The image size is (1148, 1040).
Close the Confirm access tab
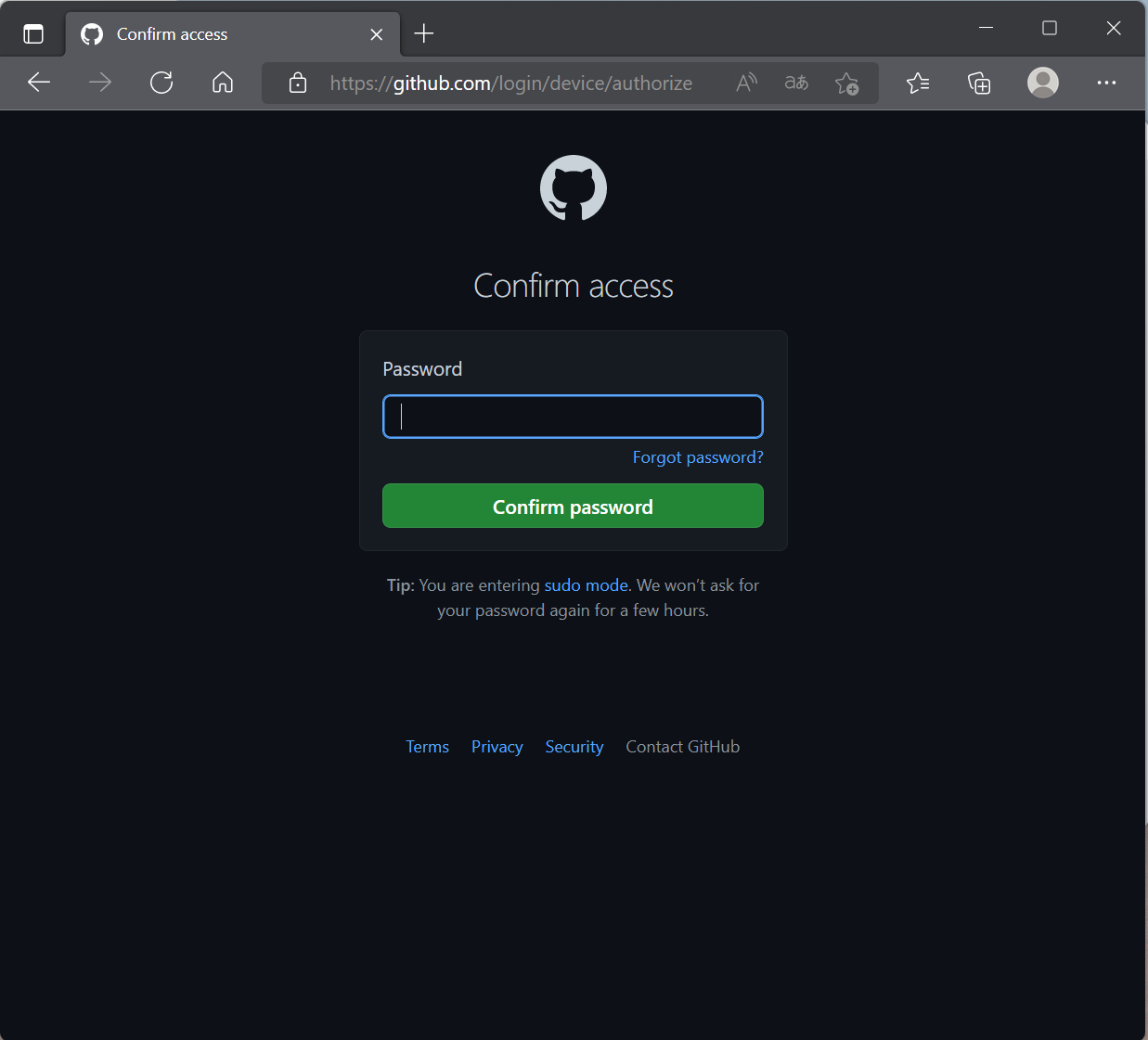click(x=376, y=34)
